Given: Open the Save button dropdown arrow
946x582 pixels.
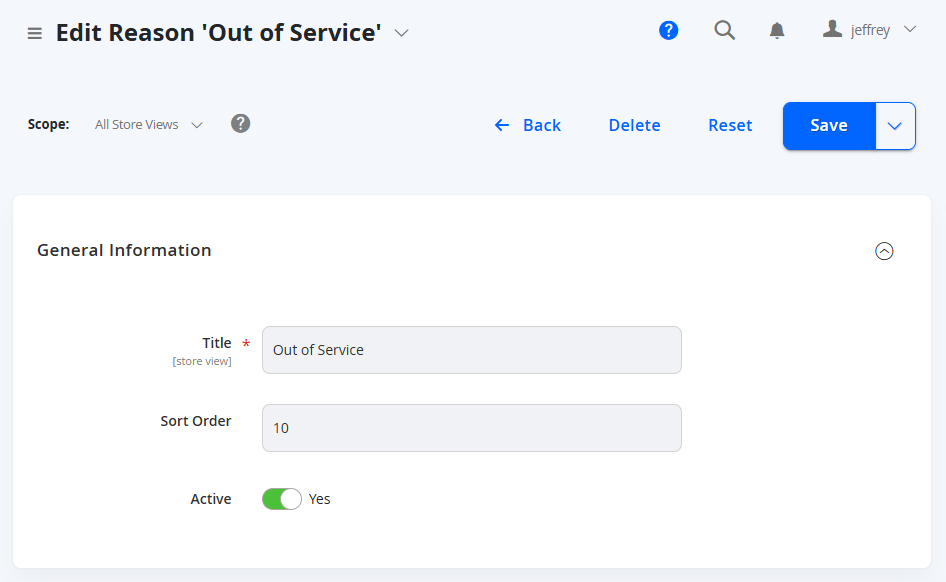Looking at the screenshot, I should pyautogui.click(x=895, y=126).
